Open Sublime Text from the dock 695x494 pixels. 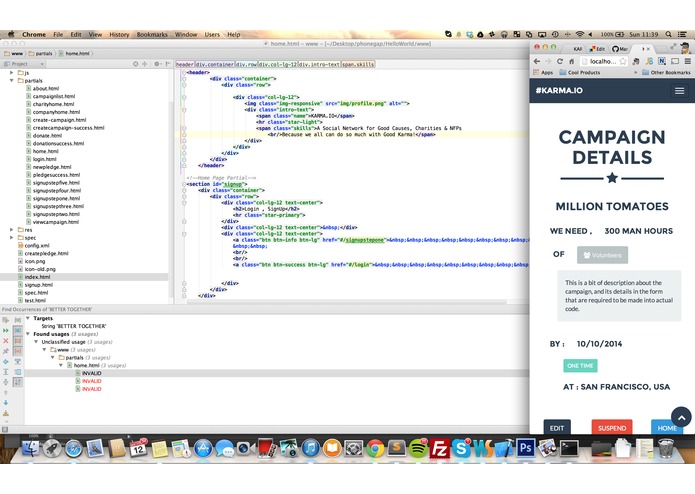click(396, 448)
